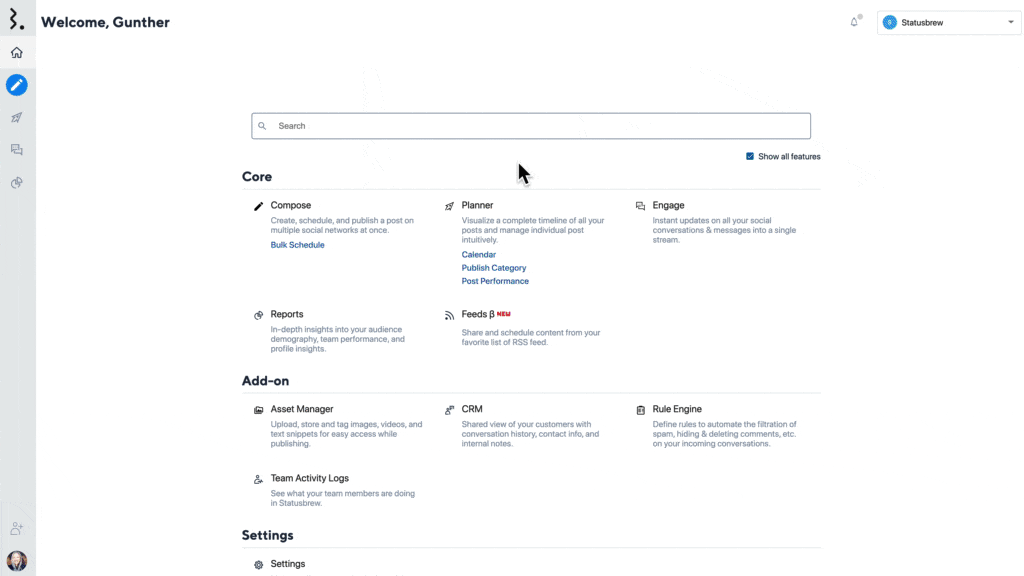The height and width of the screenshot is (576, 1024).
Task: Open the Calendar link under Planner
Action: tap(478, 254)
